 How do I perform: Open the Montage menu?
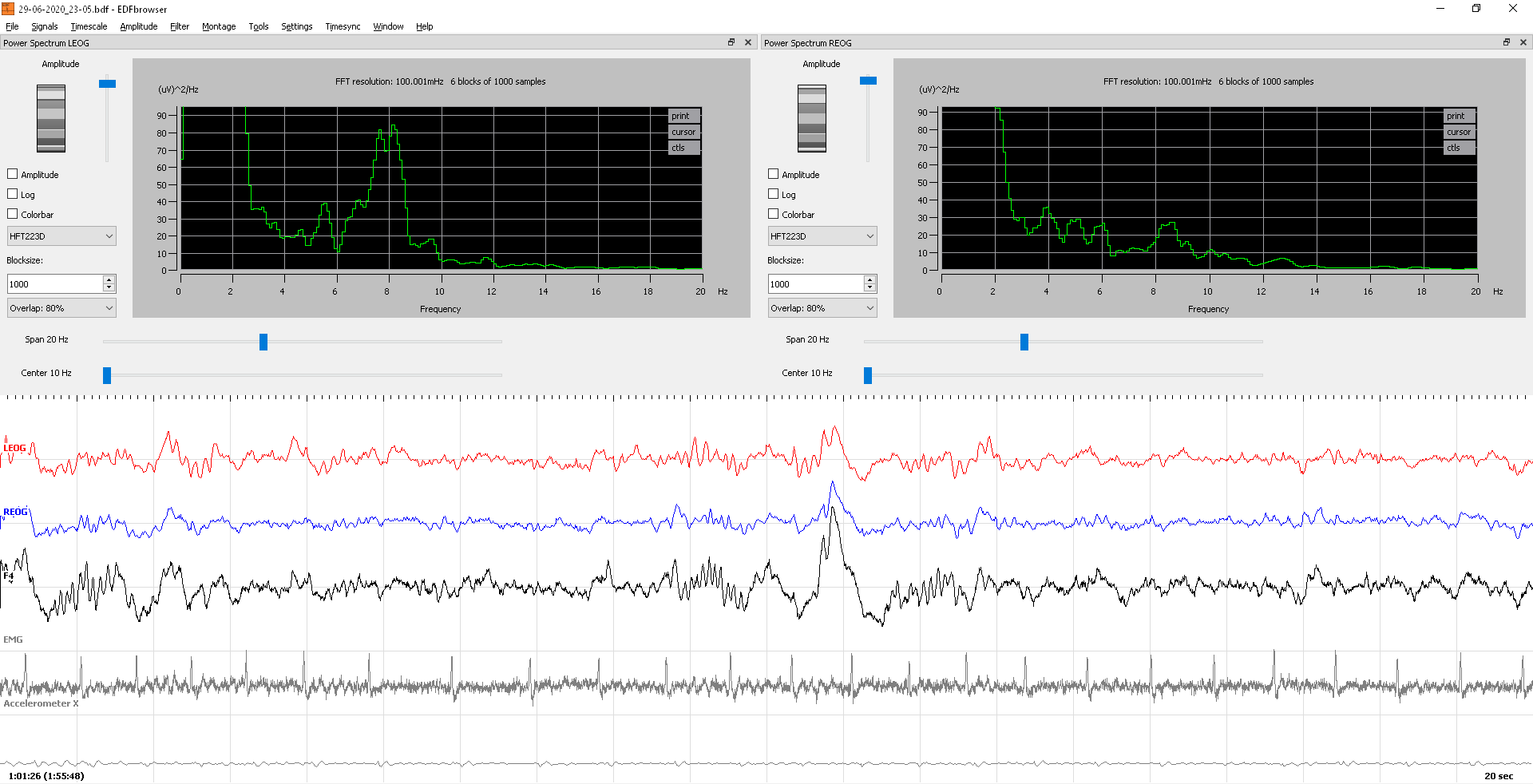(x=219, y=26)
